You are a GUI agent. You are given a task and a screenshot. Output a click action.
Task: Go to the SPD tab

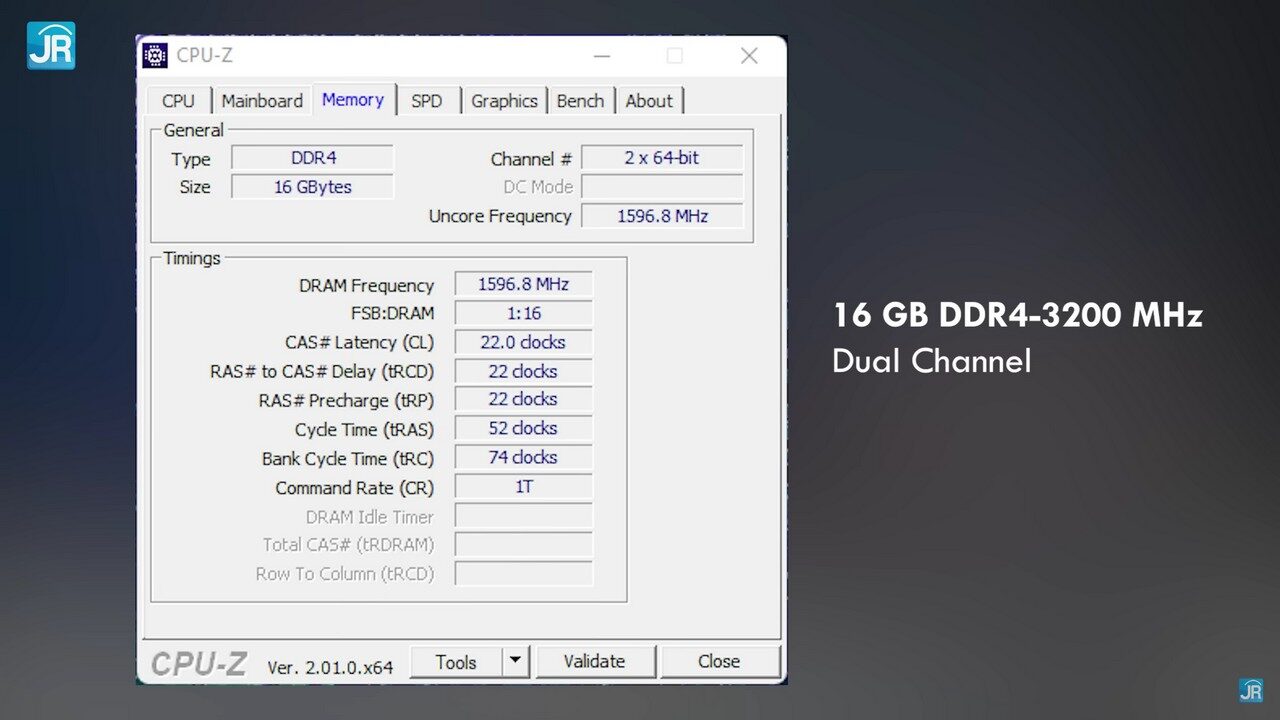click(427, 101)
